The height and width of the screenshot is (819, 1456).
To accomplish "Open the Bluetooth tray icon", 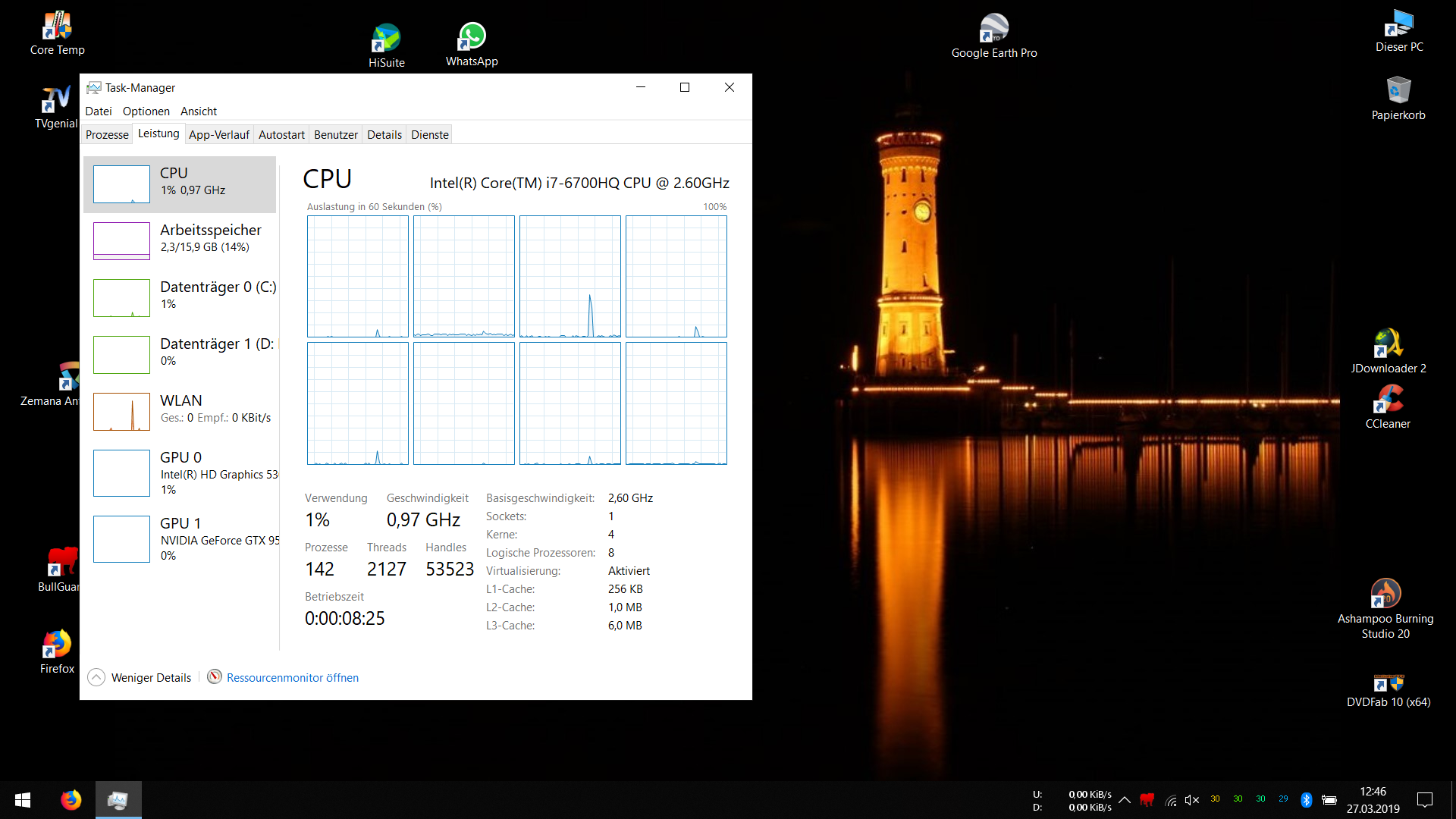I will pyautogui.click(x=1307, y=800).
